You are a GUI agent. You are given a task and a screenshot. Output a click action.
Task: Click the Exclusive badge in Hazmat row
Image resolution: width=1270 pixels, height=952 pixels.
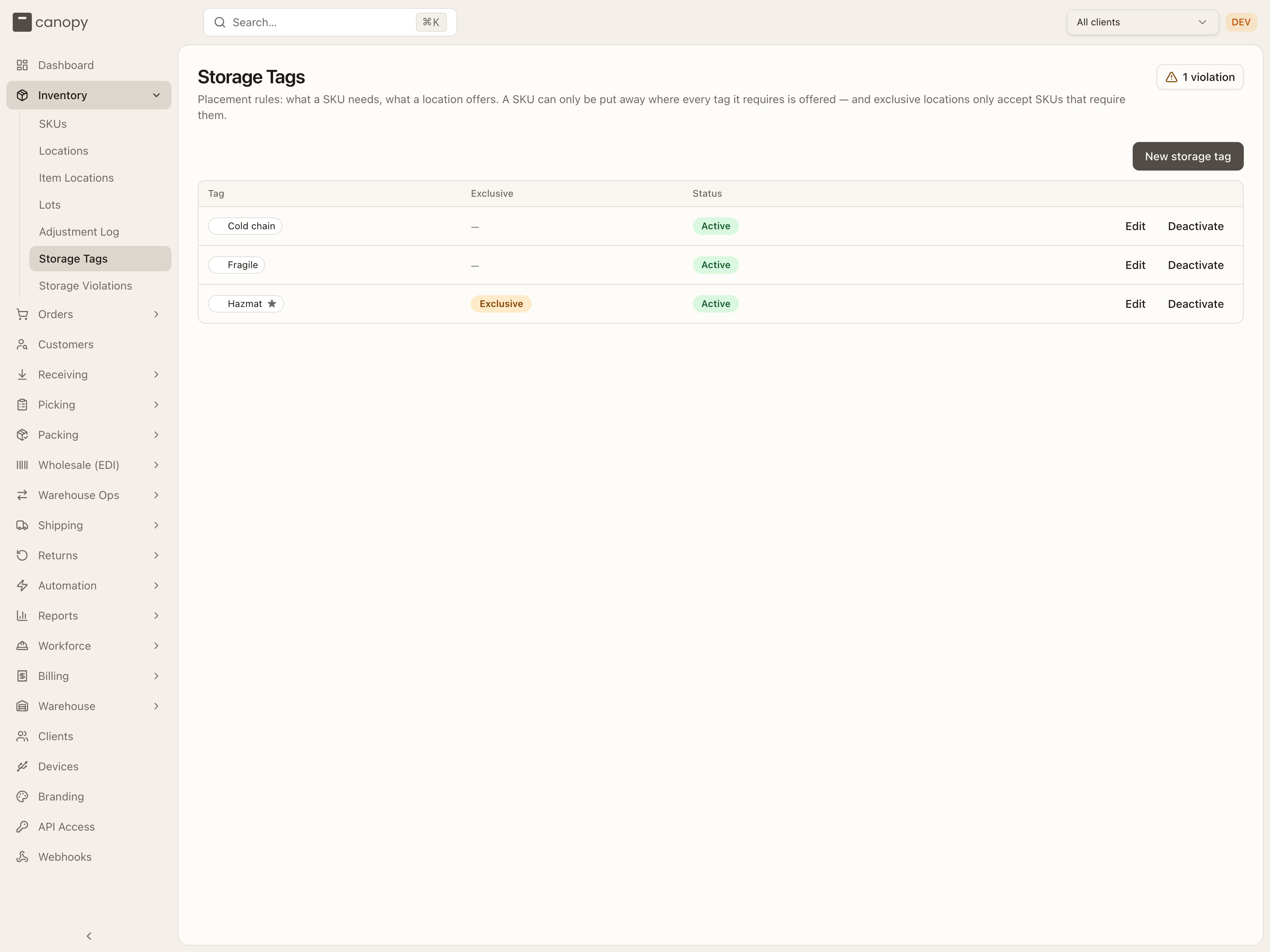(x=500, y=303)
